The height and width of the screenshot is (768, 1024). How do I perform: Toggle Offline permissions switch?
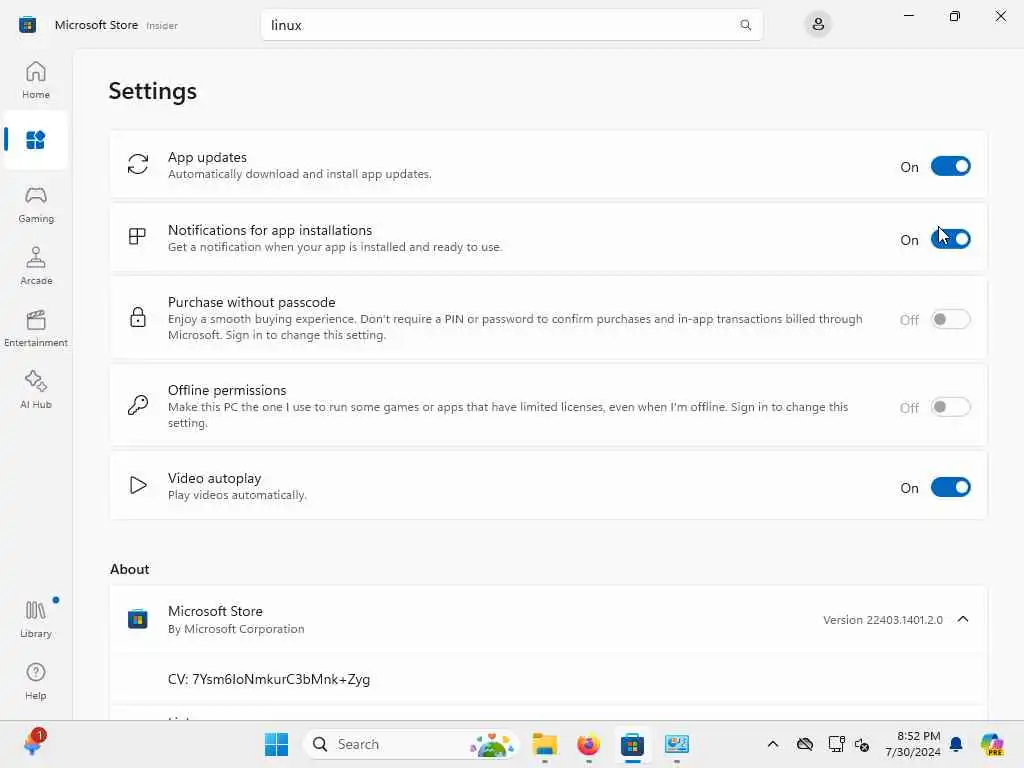(950, 407)
